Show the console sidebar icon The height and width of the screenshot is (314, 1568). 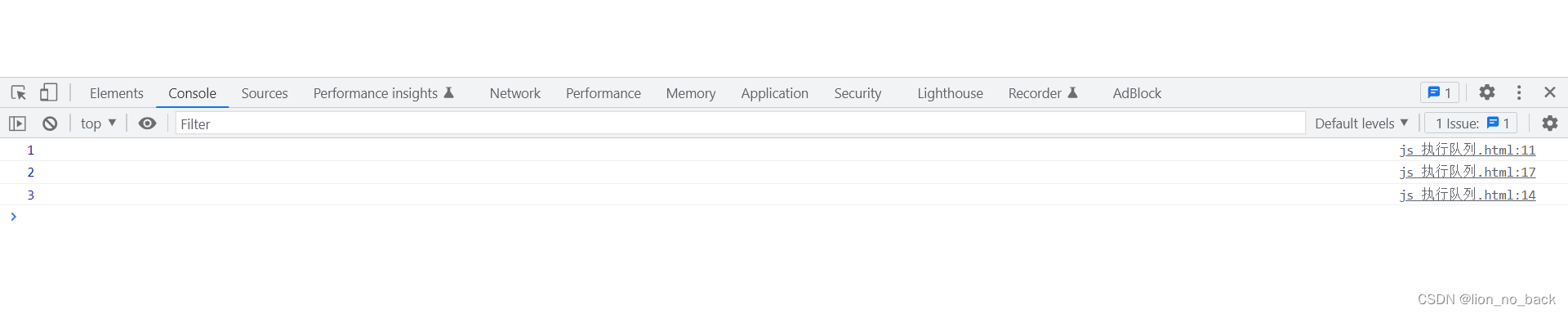click(17, 123)
